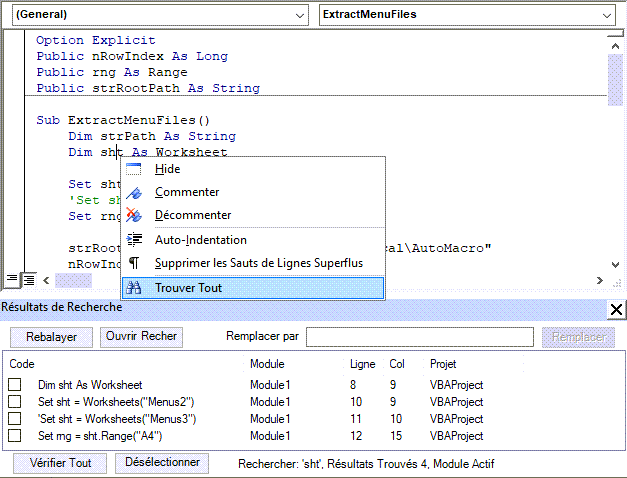Click the Auto-Indentation indent icon
The height and width of the screenshot is (478, 627).
click(x=134, y=240)
